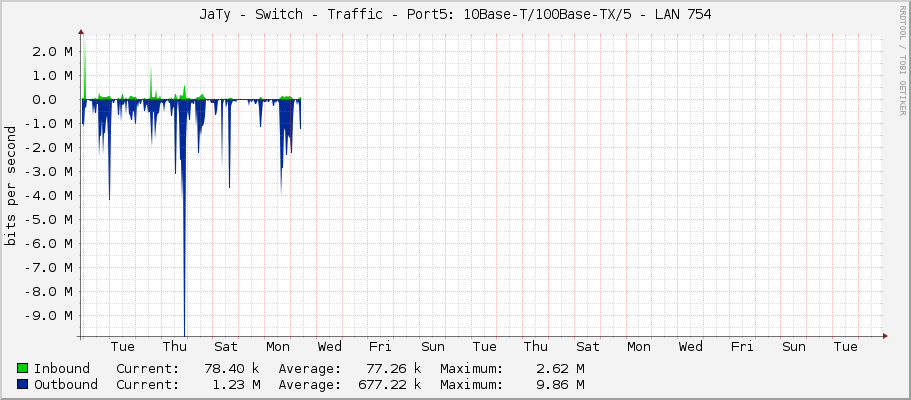911x400 pixels.
Task: Click the -2.0 M y-axis label
Action: (x=49, y=147)
